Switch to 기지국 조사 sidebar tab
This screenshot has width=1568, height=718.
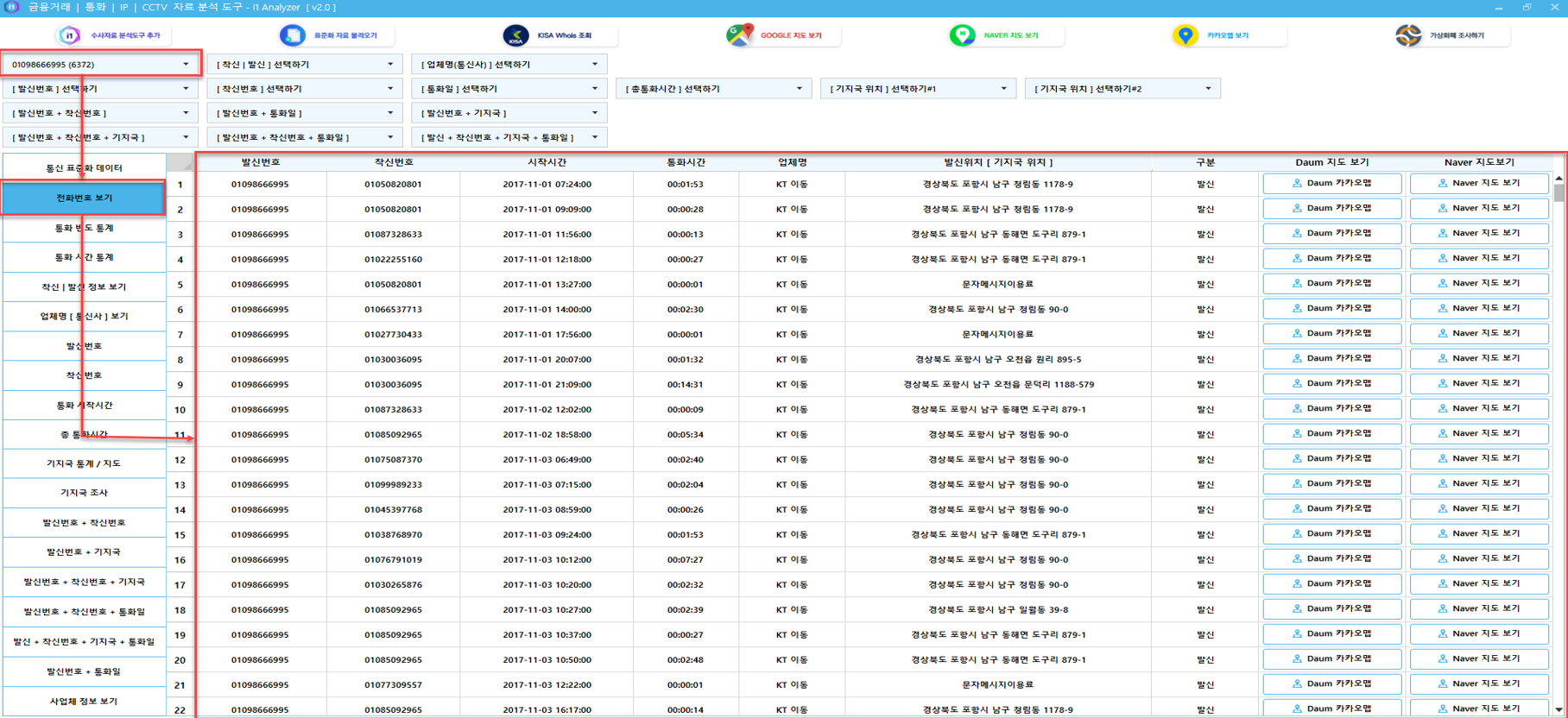point(85,493)
